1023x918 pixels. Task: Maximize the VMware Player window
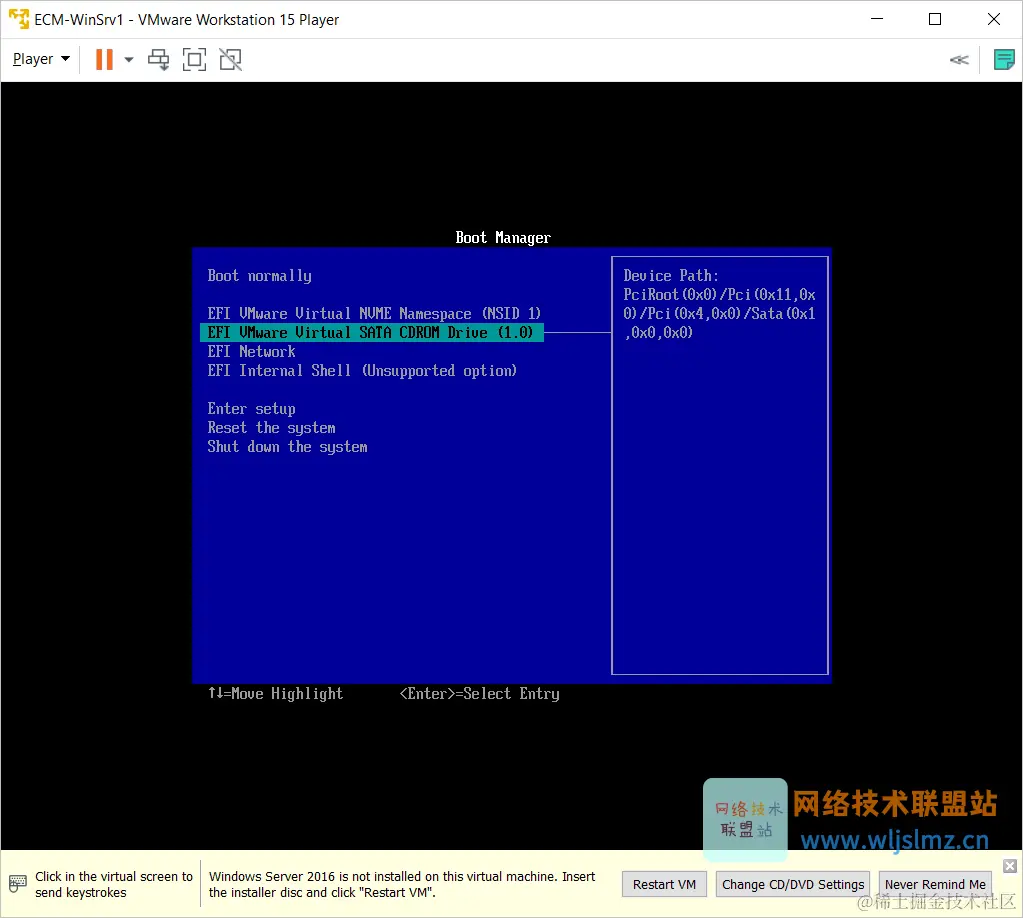click(935, 19)
